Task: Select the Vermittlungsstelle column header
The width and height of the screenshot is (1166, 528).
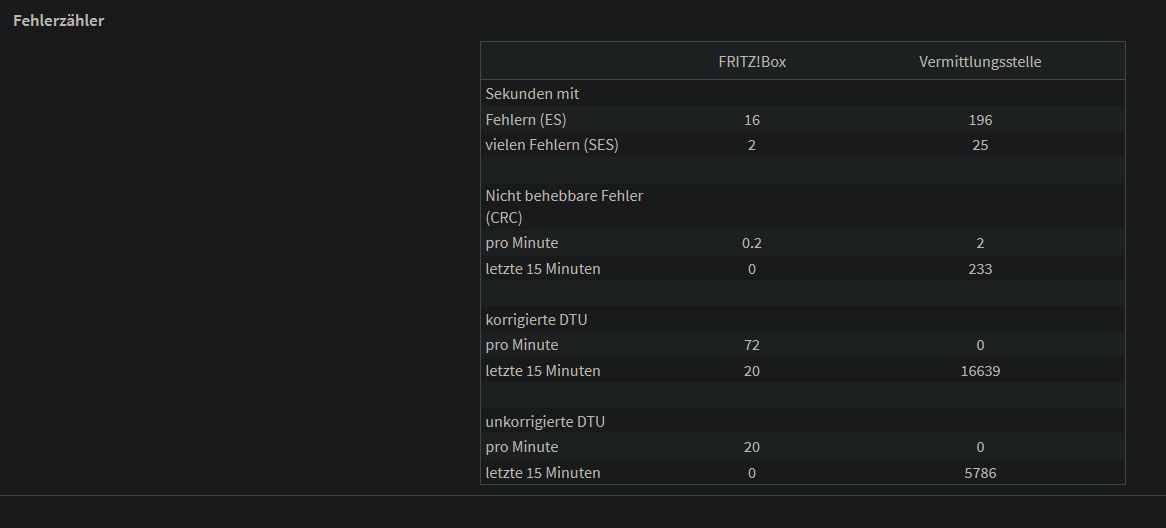Action: coord(980,62)
